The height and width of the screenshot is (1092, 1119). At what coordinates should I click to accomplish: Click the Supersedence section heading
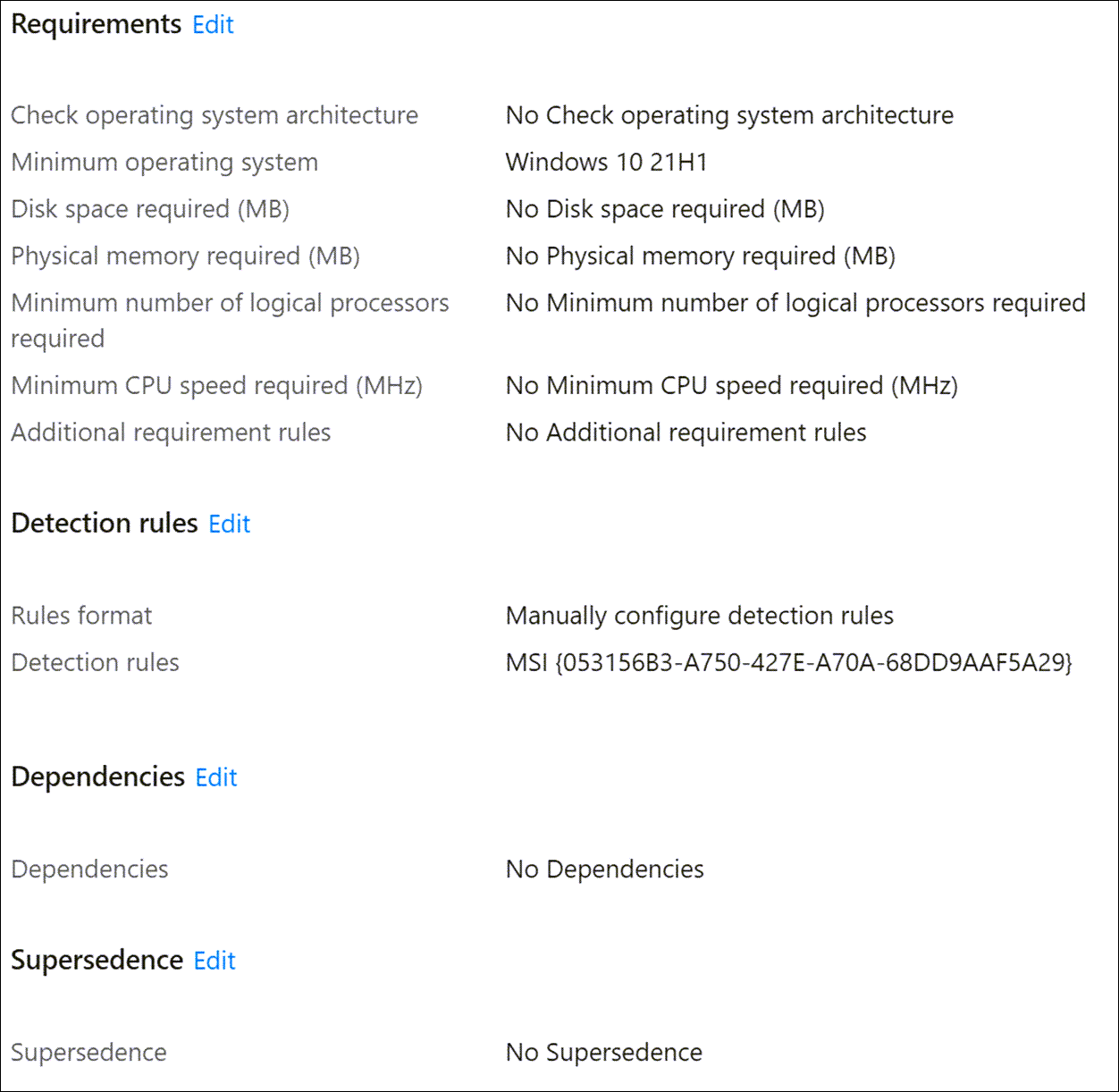point(97,960)
